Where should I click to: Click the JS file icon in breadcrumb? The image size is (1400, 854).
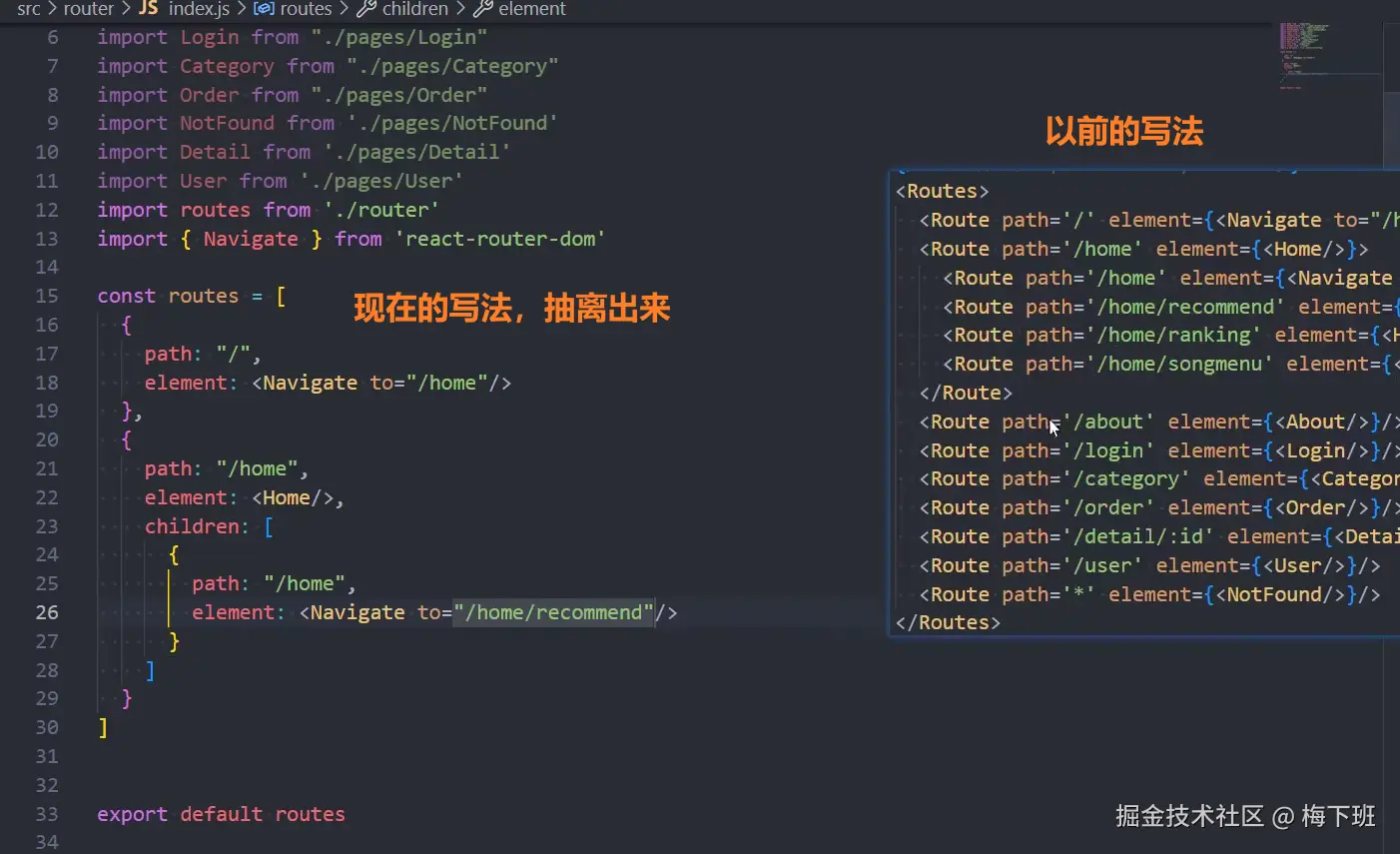coord(149,8)
